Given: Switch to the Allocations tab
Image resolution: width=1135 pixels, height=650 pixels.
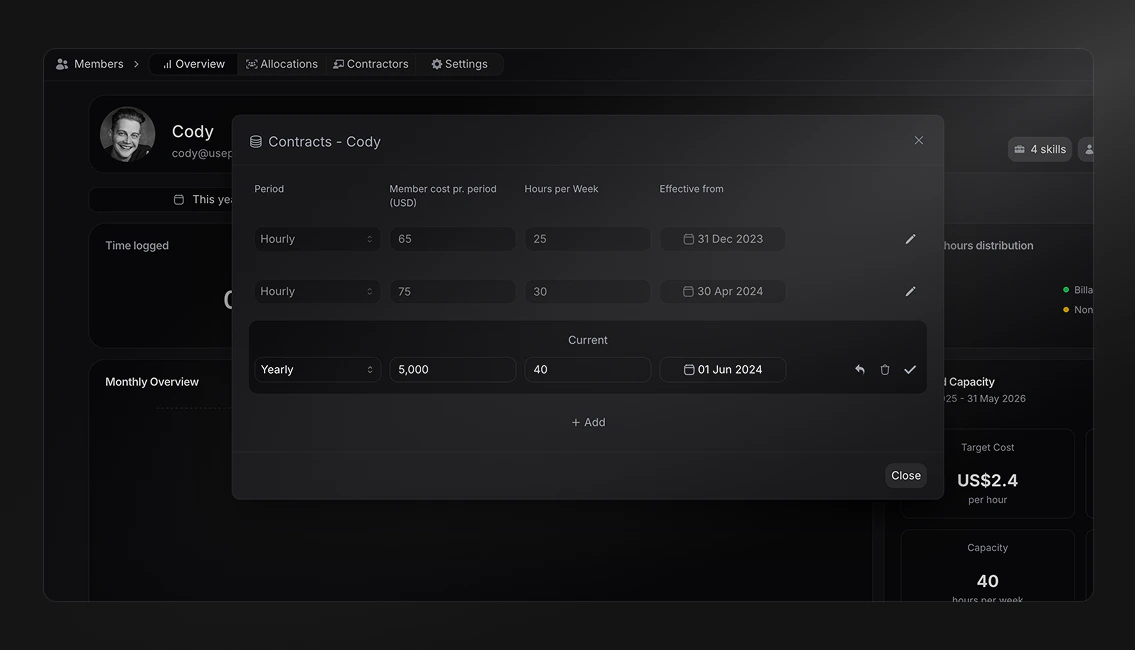Looking at the screenshot, I should coord(282,64).
